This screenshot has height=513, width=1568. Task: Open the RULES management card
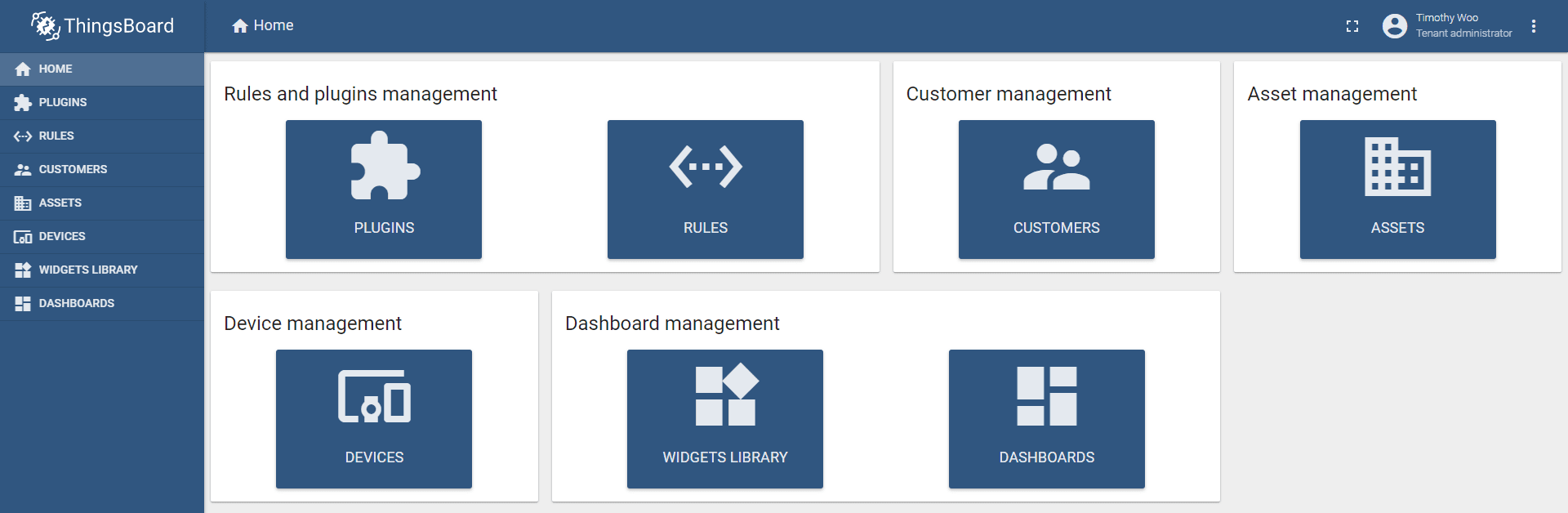[705, 189]
